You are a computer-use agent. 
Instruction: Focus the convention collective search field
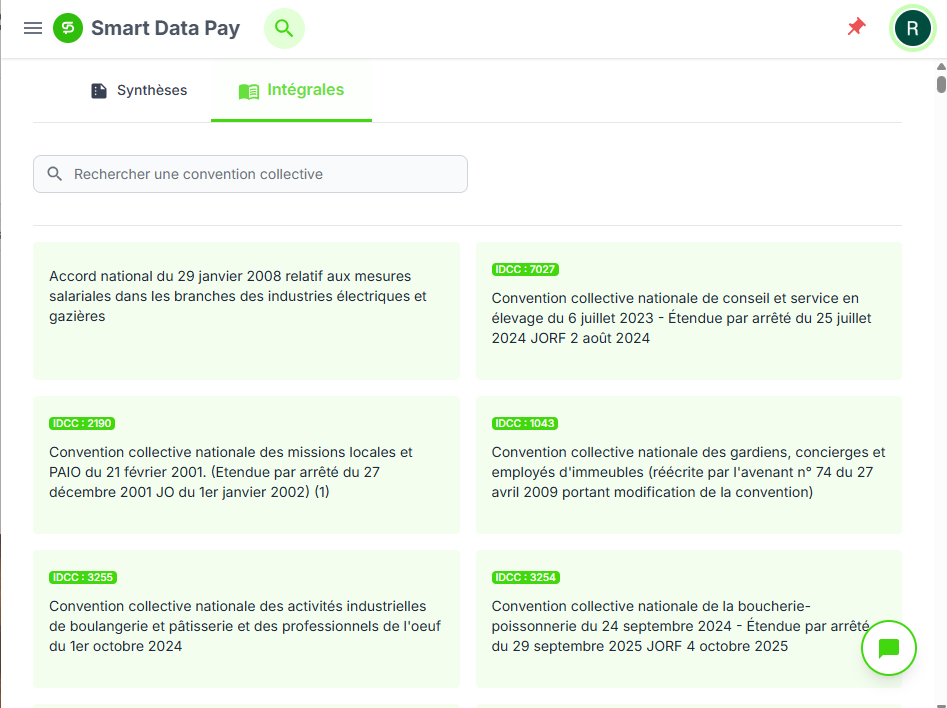coord(262,174)
